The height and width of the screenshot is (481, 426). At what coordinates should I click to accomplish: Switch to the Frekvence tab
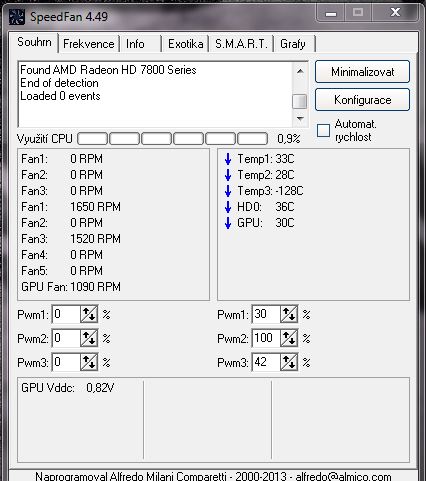[x=89, y=44]
